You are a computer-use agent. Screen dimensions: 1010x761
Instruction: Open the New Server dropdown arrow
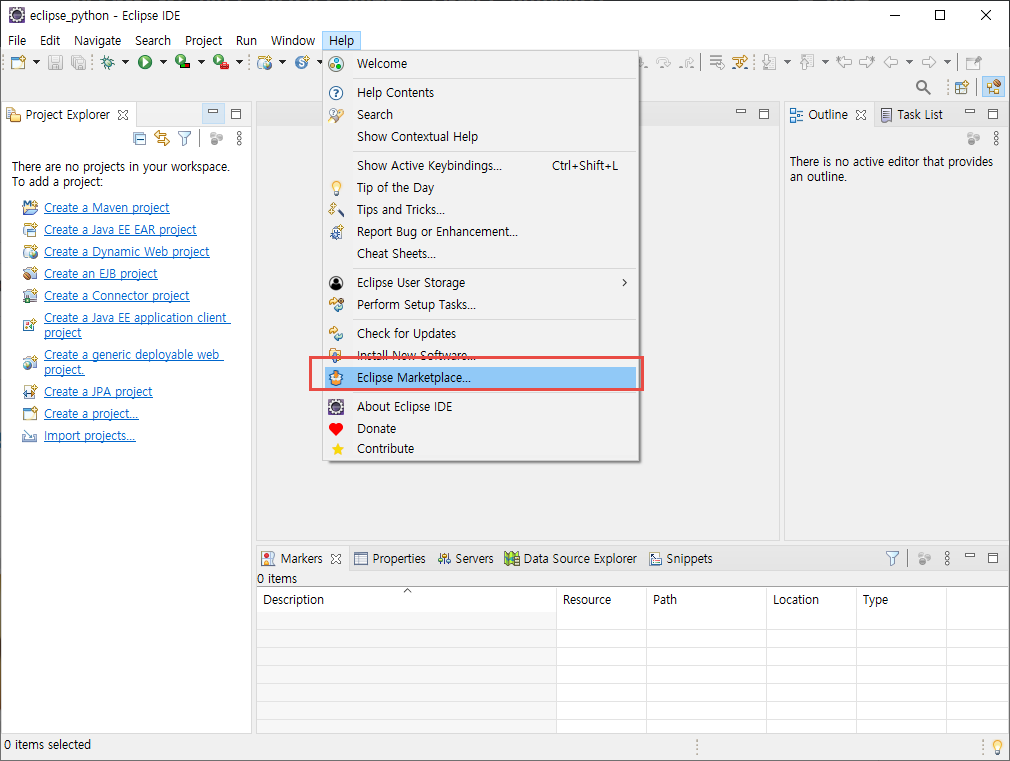pos(282,63)
